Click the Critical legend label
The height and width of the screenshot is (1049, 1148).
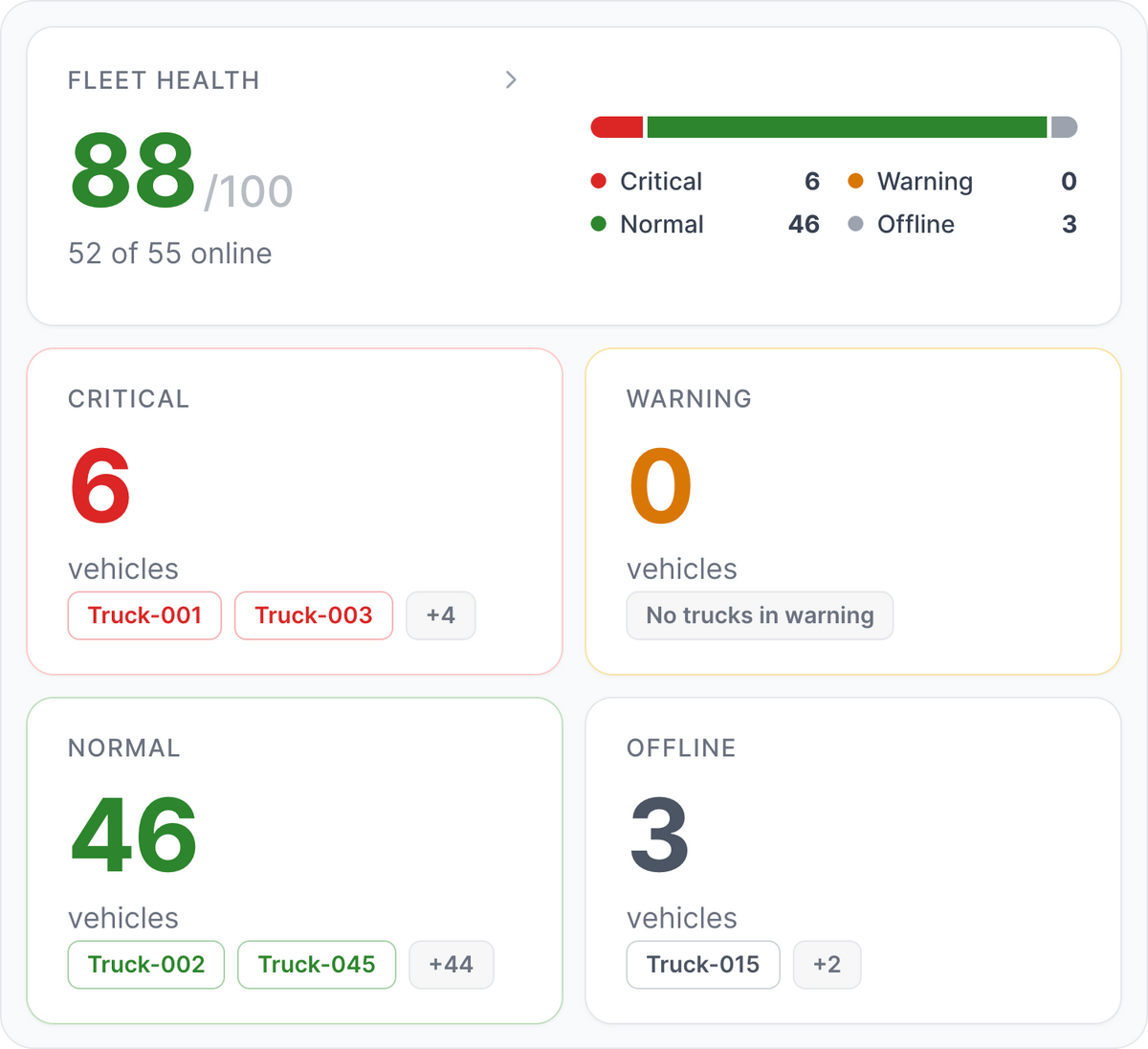click(661, 181)
